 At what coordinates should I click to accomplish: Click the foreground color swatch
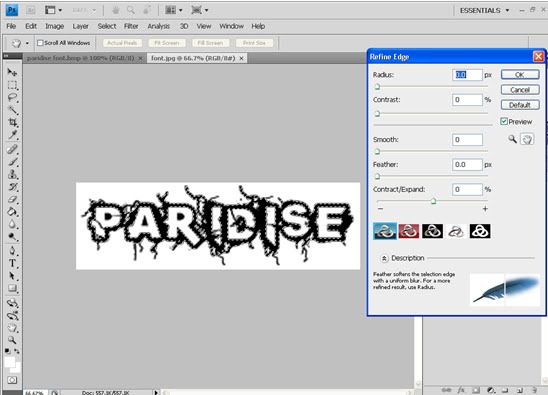coord(9,362)
